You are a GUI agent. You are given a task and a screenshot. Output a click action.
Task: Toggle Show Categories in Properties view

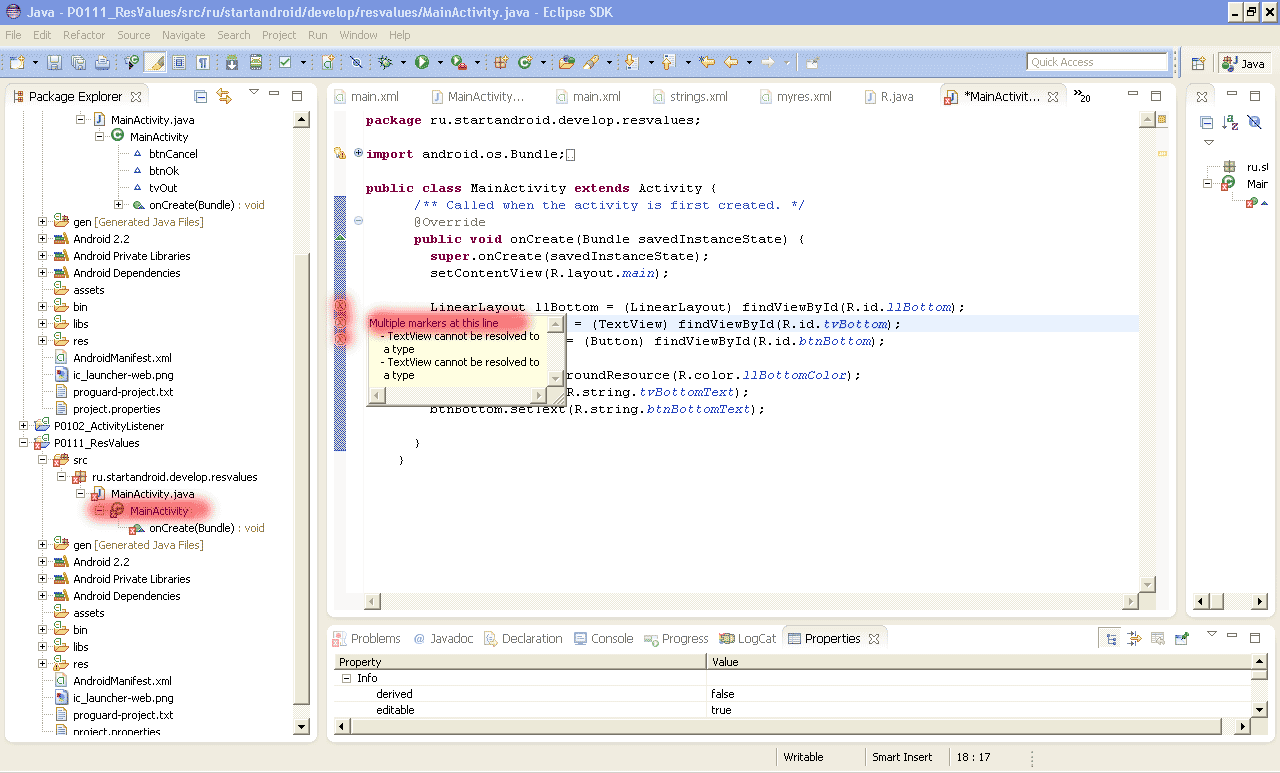pos(1112,638)
